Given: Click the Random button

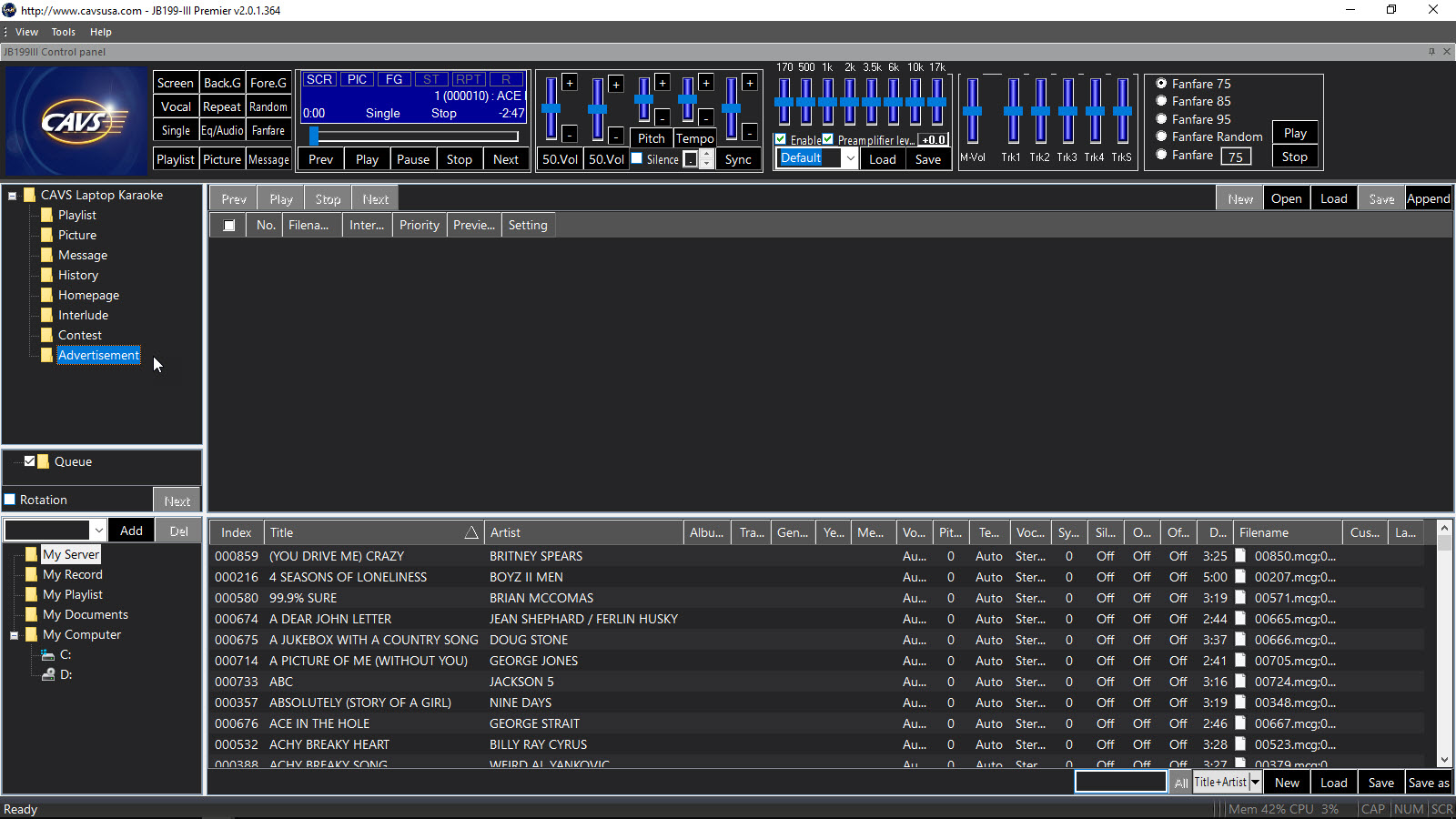Looking at the screenshot, I should pos(268,106).
